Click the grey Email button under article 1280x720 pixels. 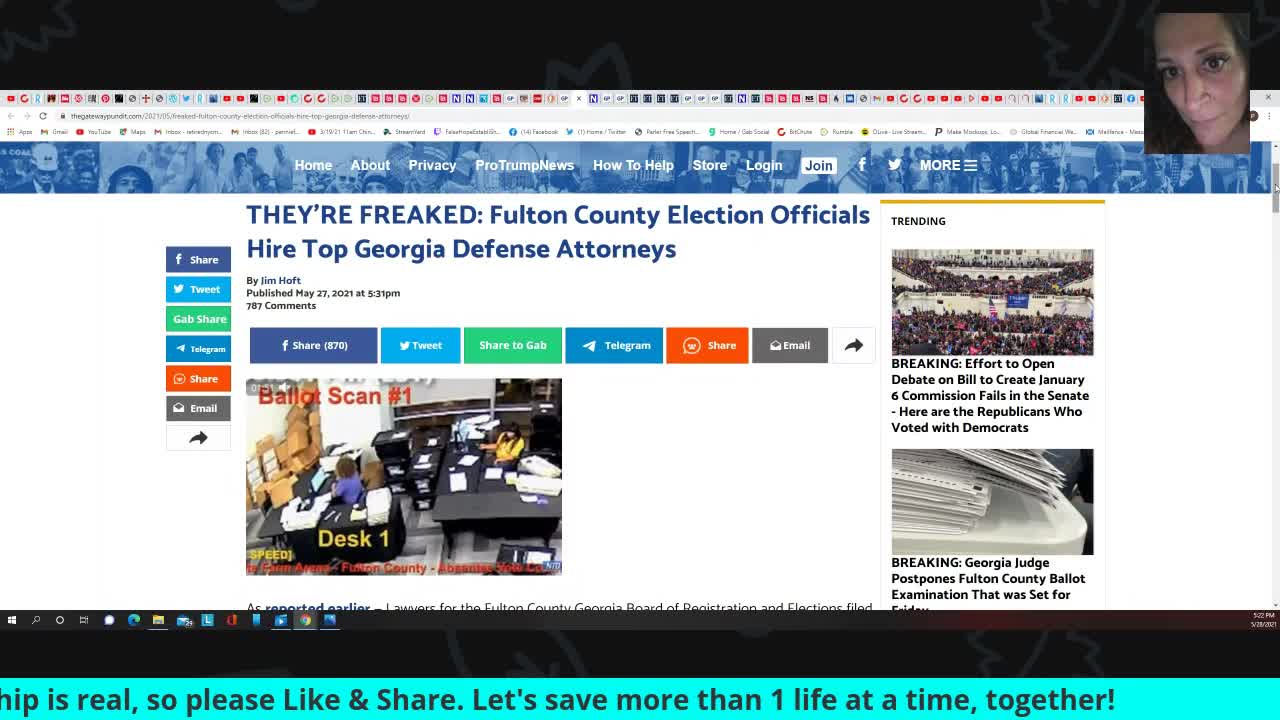(790, 345)
